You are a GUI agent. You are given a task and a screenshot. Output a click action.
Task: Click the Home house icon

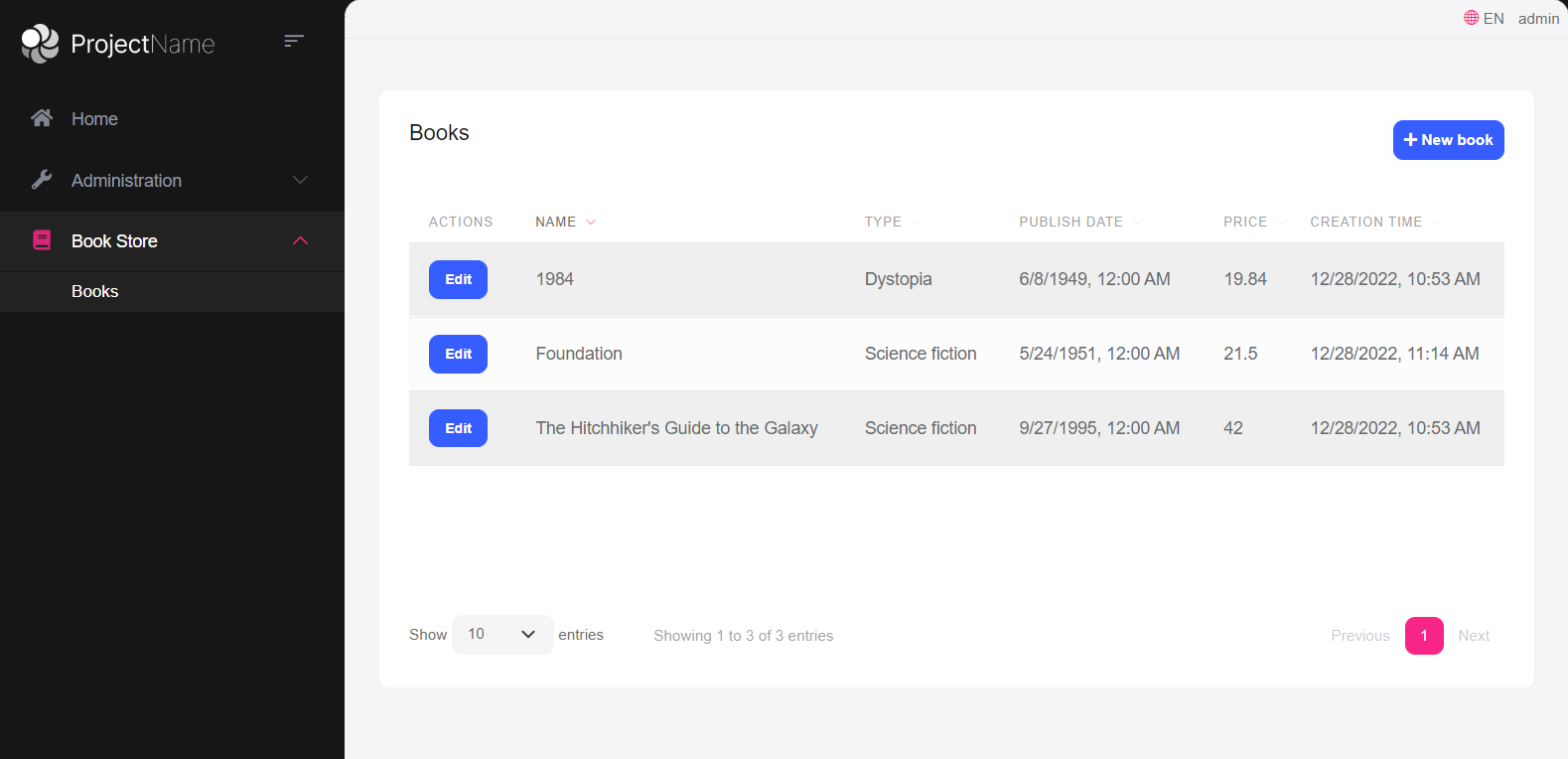[x=42, y=118]
